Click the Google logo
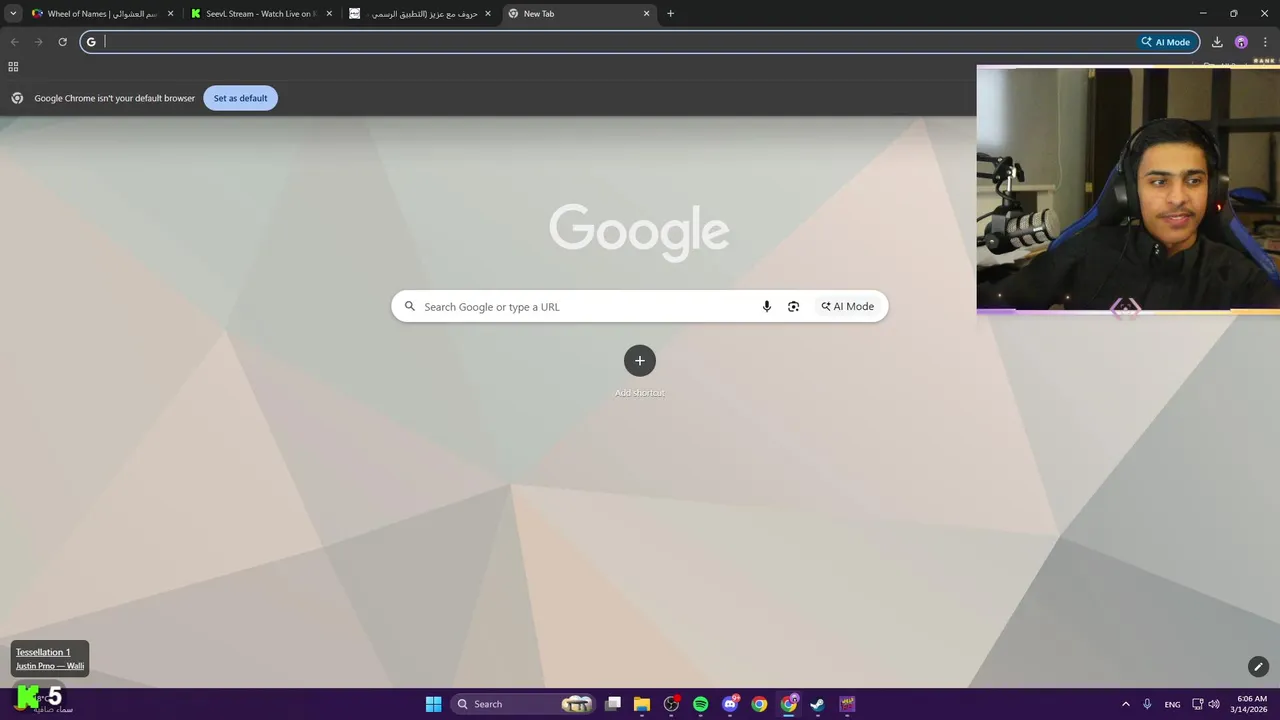Screen dimensions: 1280x720 [639, 232]
